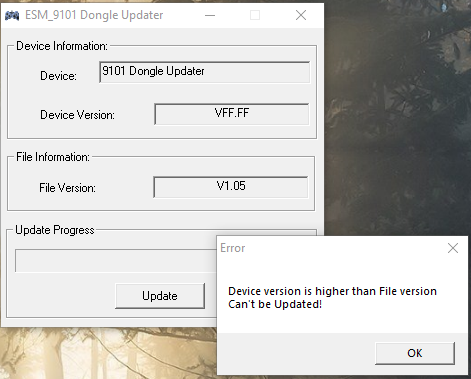Click the empty update progress bar

point(116,261)
